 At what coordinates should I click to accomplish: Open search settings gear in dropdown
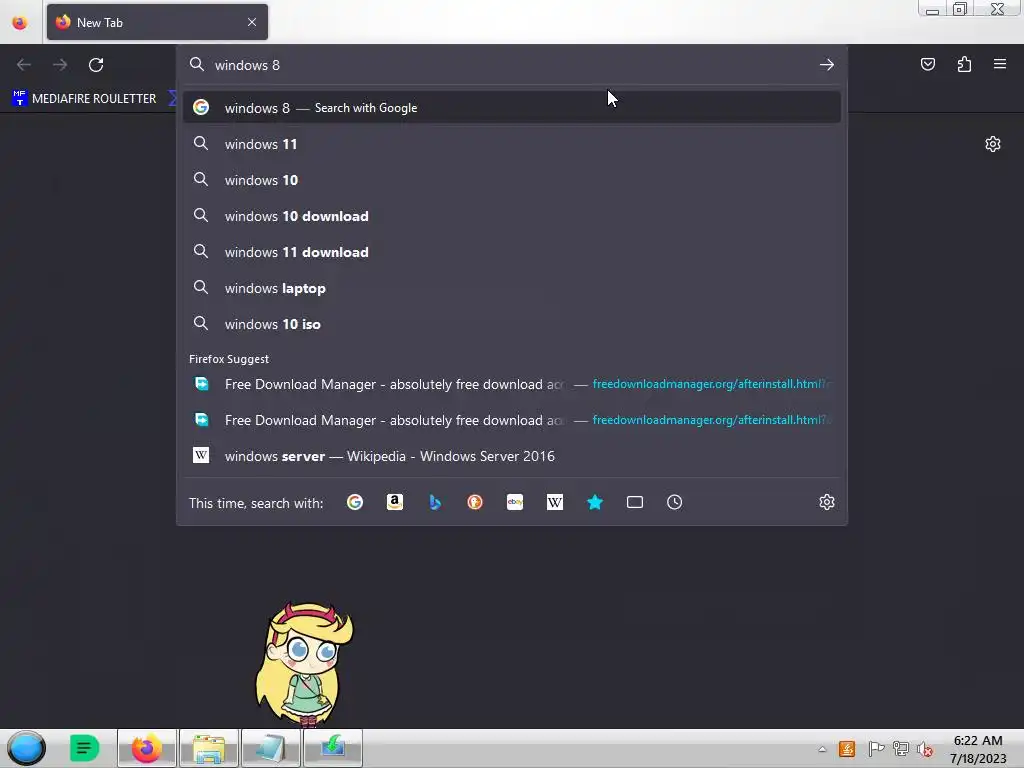pos(827,502)
